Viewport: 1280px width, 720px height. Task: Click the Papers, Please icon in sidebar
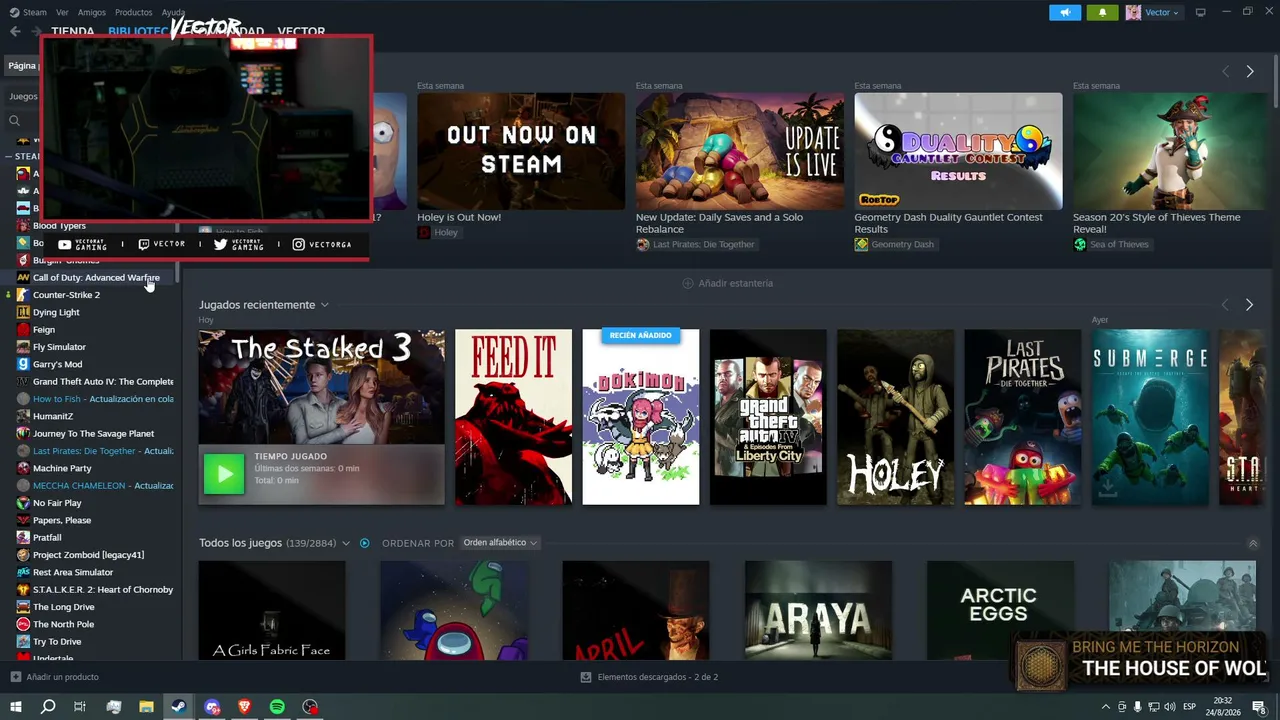click(x=23, y=520)
